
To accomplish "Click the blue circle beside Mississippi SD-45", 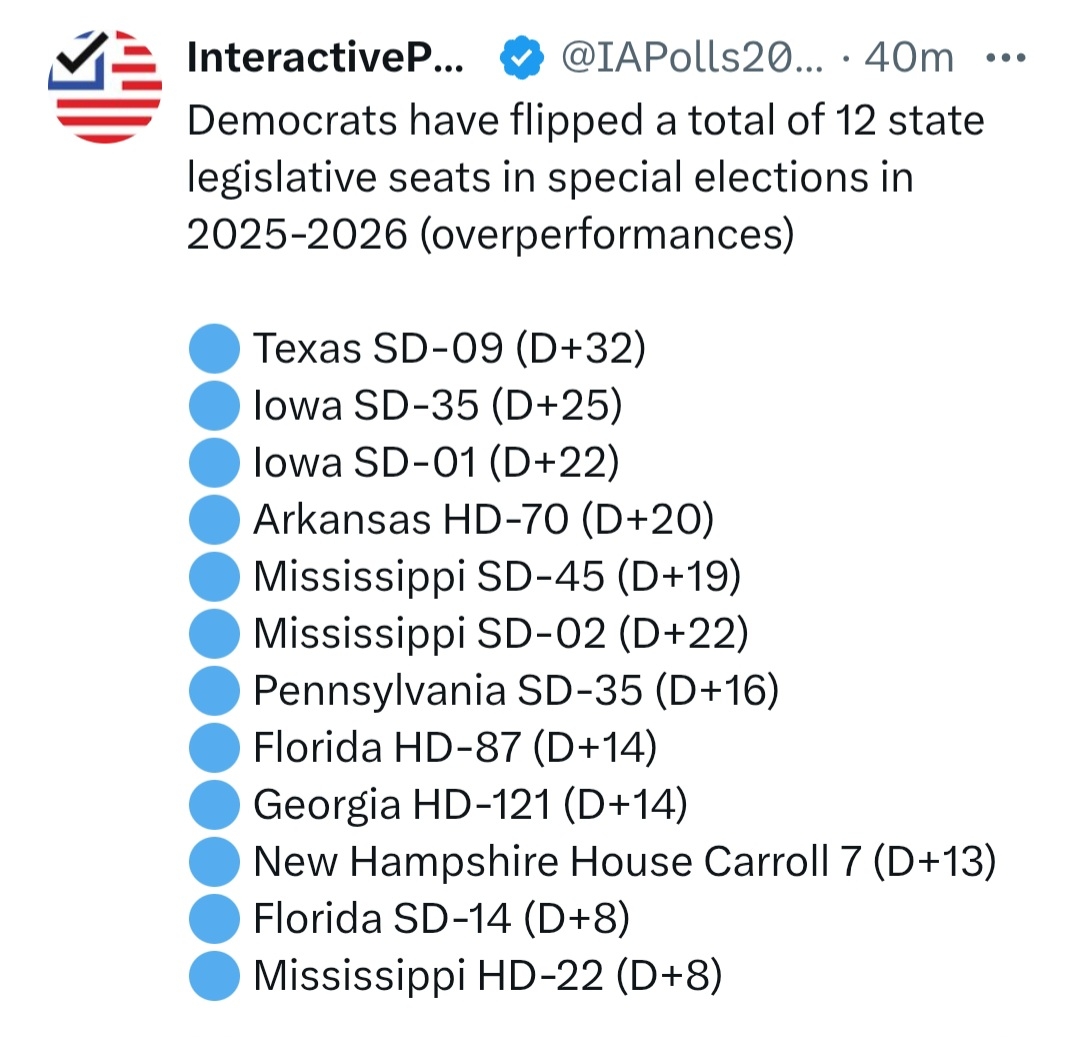I will 213,577.
